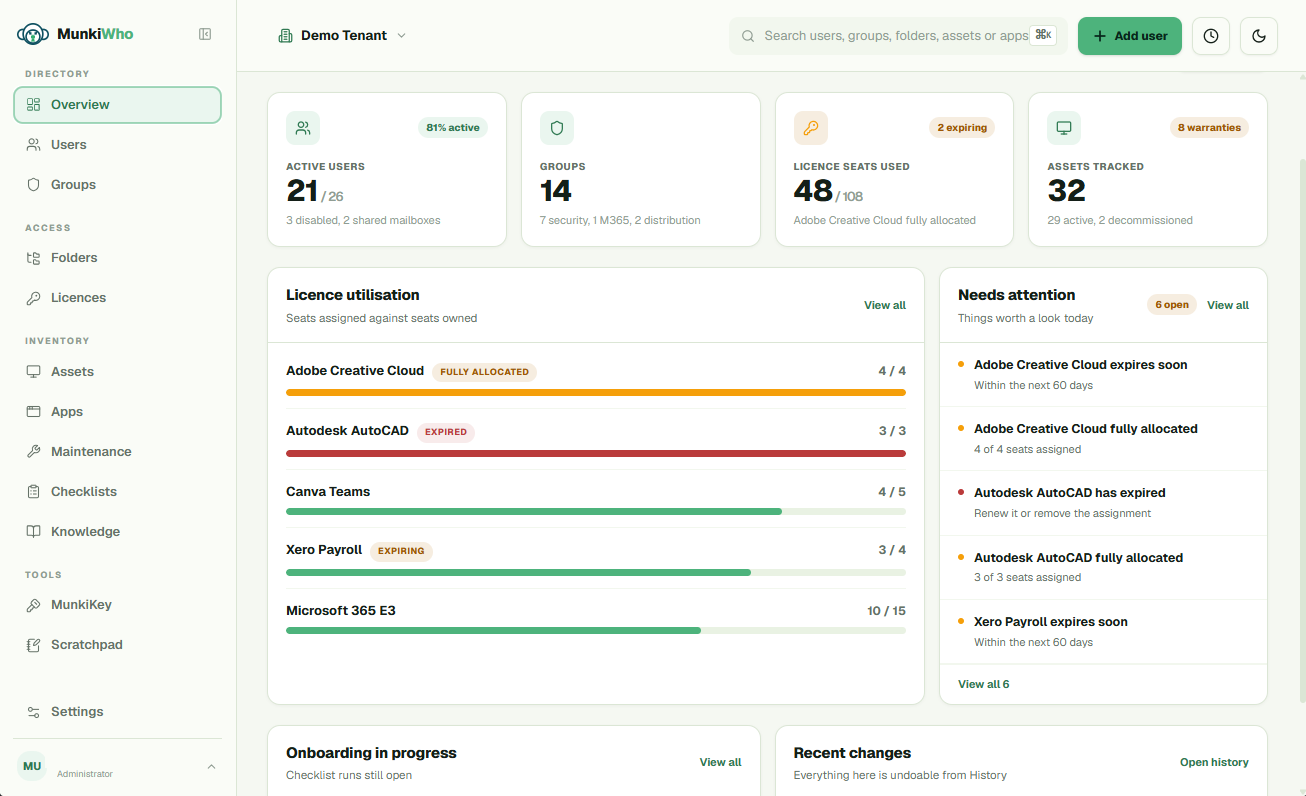The width and height of the screenshot is (1306, 796).
Task: Click Autodesk AutoCAD fully allocated alert
Action: [1103, 567]
